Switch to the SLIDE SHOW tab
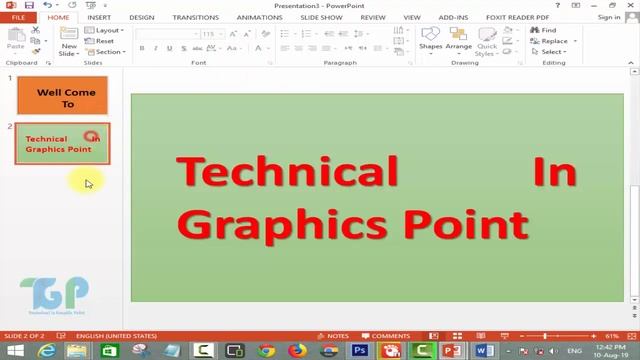 point(321,18)
